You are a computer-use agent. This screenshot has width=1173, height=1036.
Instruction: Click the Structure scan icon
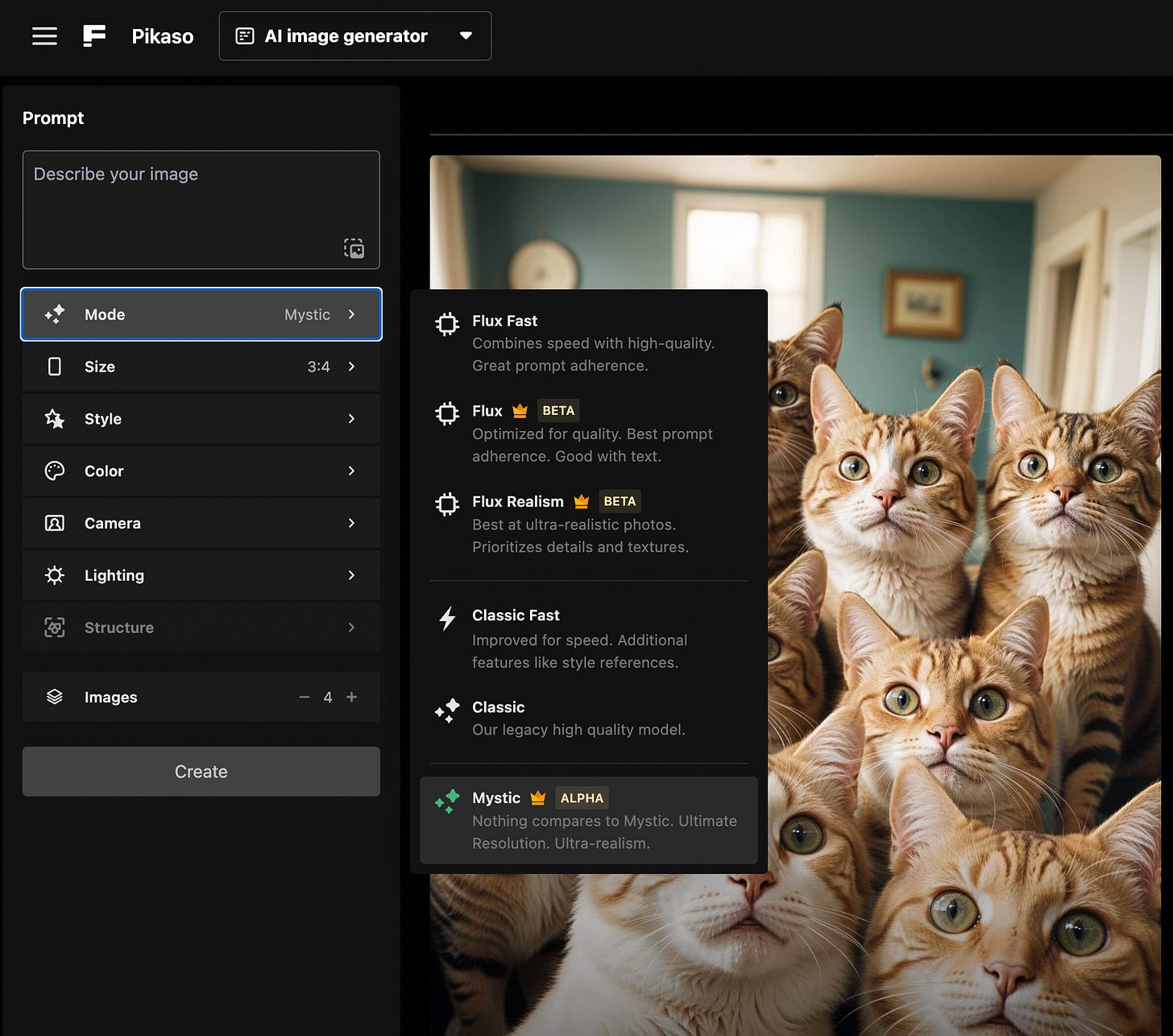[x=55, y=628]
